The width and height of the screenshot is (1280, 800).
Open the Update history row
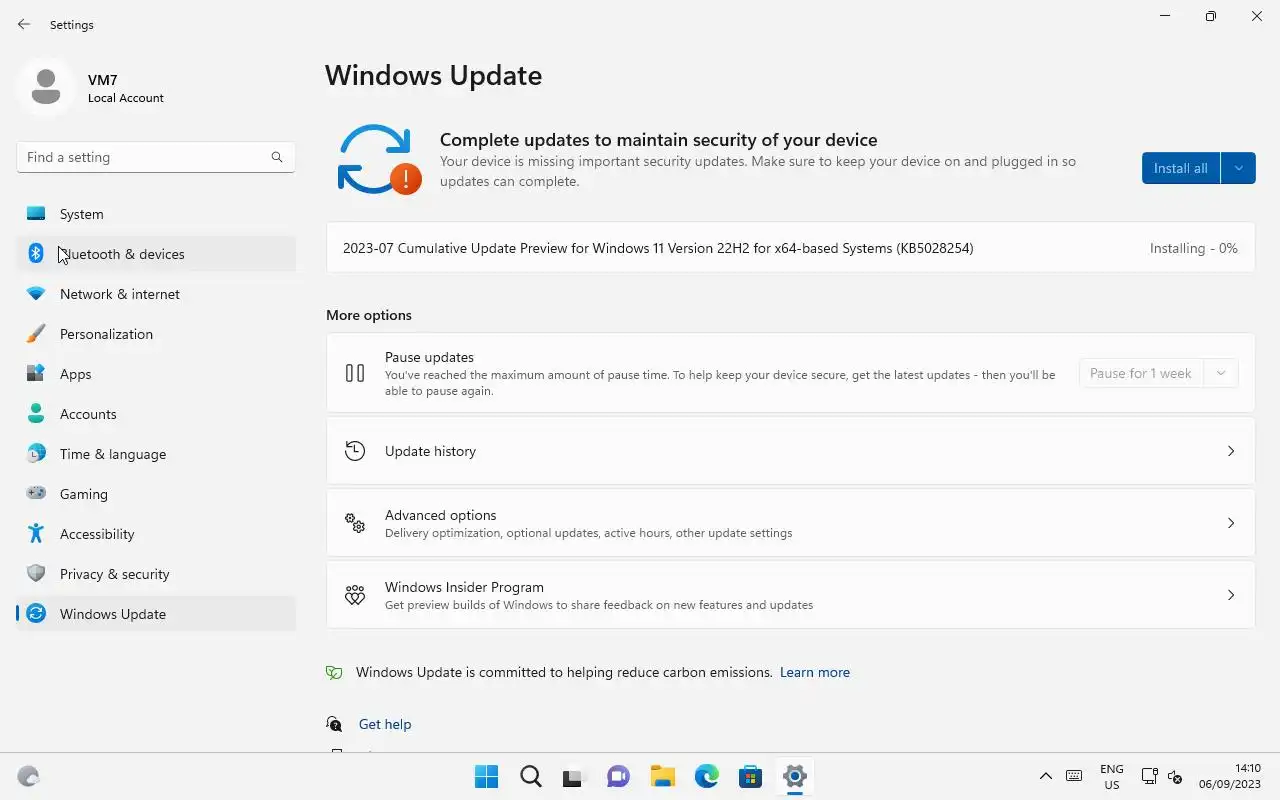pos(790,451)
